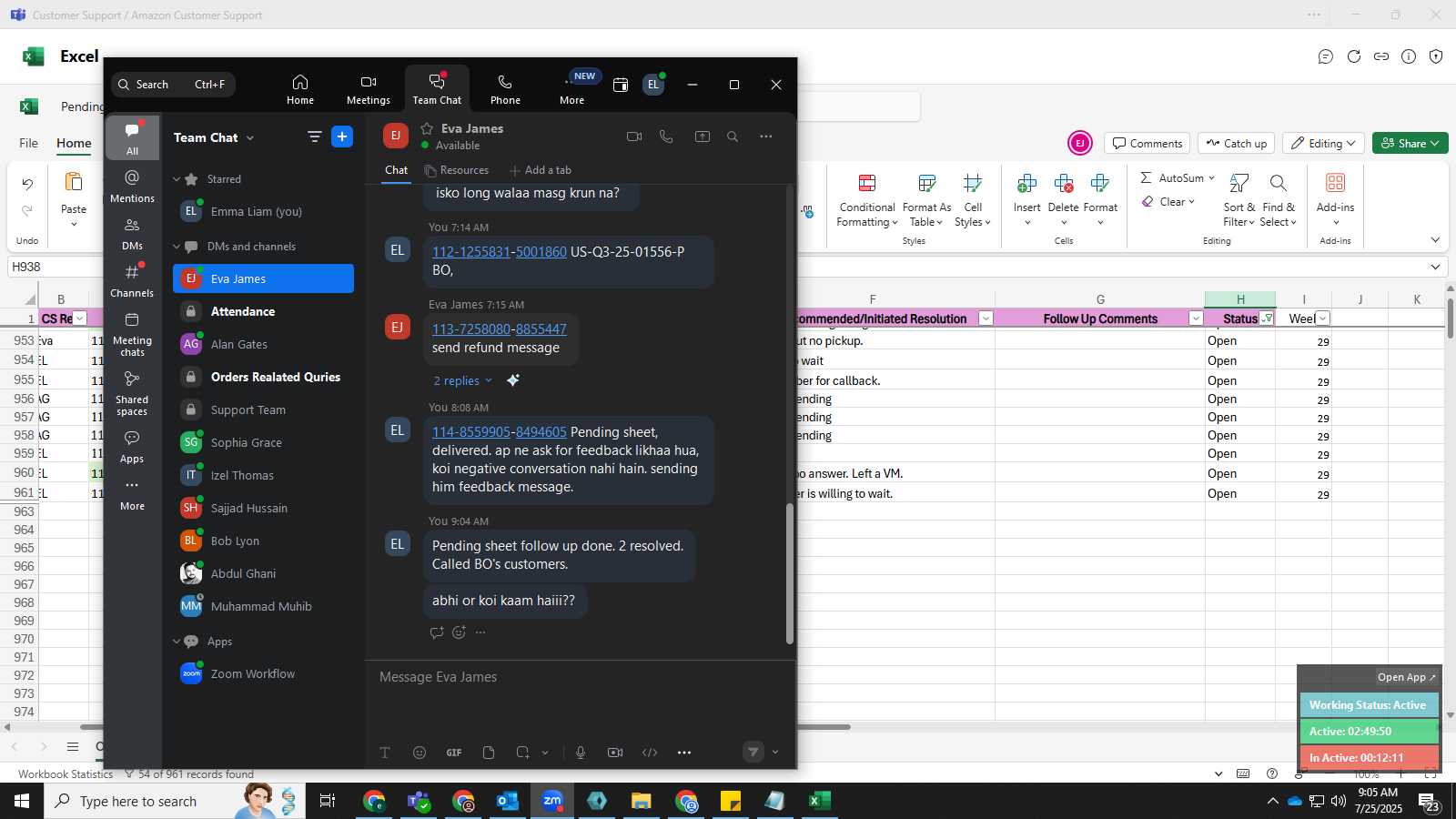Open text formatting options in message toolbar
Viewport: 1456px width, 819px height.
click(x=385, y=753)
